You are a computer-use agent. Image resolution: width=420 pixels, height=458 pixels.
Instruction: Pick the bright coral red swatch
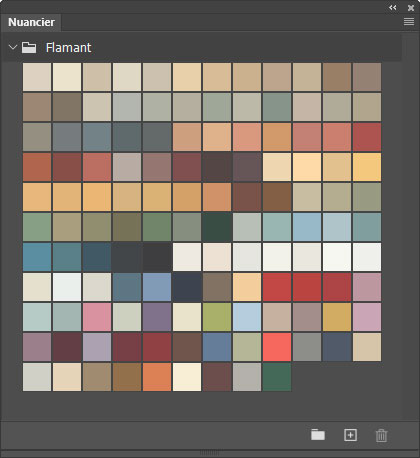[x=277, y=347]
